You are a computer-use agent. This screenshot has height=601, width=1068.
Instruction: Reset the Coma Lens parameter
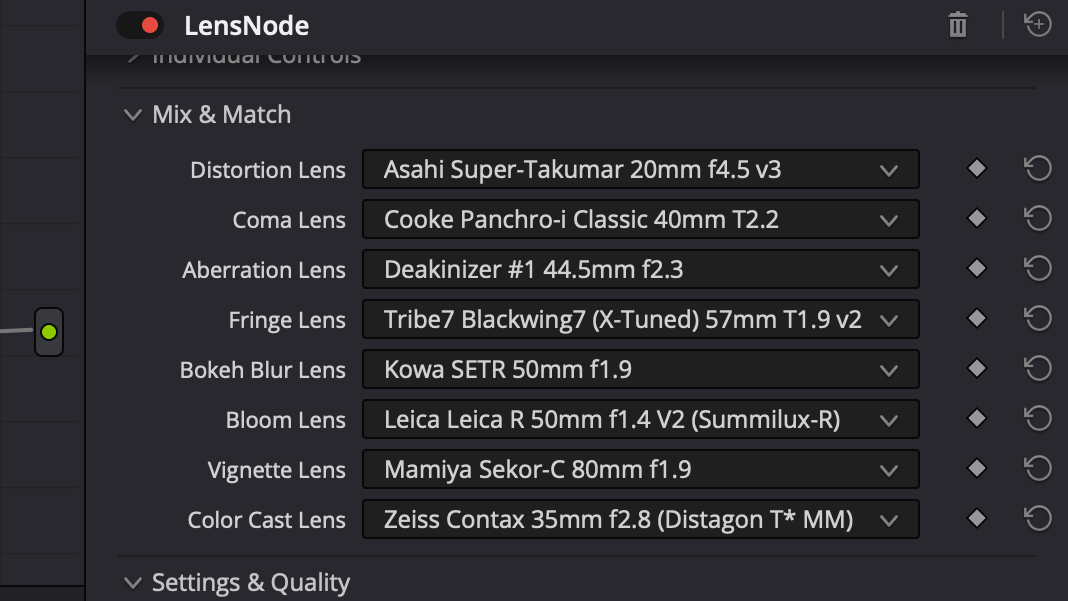click(x=1038, y=219)
